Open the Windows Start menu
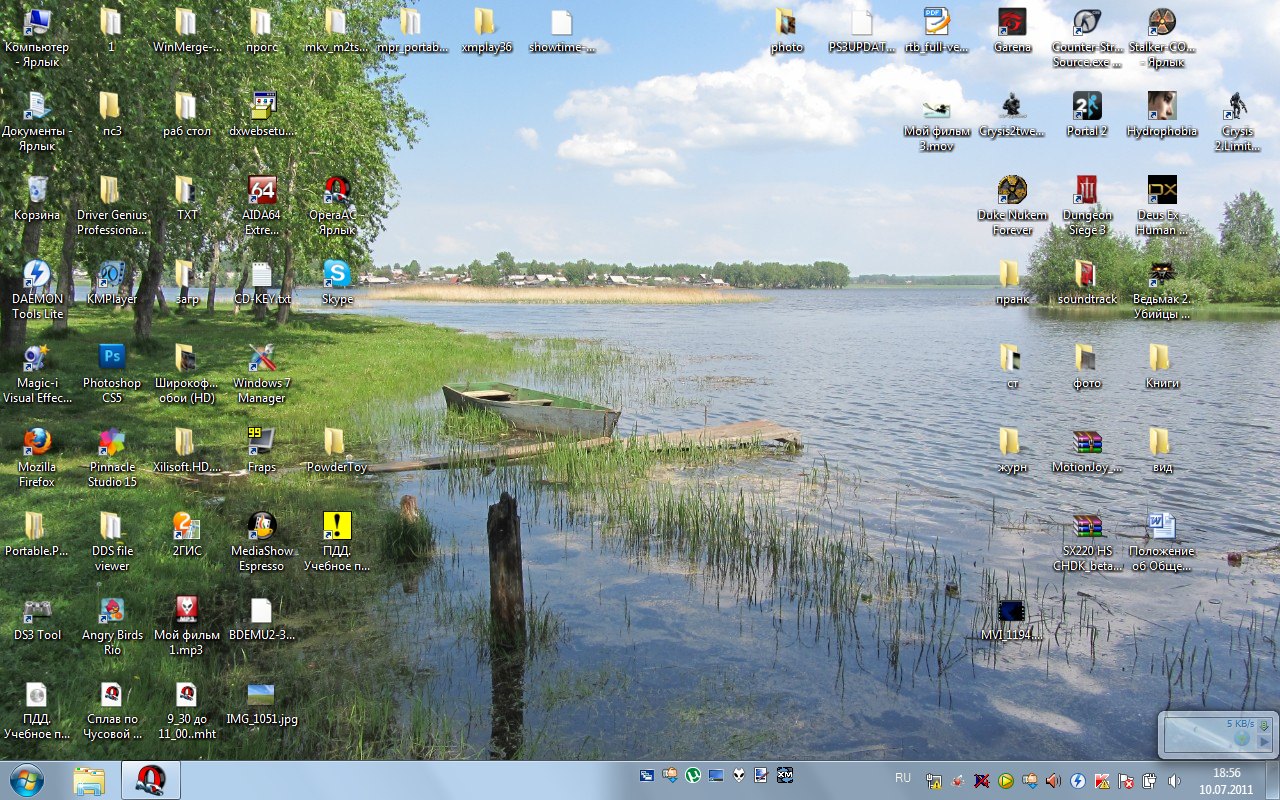The image size is (1280, 800). tap(25, 779)
